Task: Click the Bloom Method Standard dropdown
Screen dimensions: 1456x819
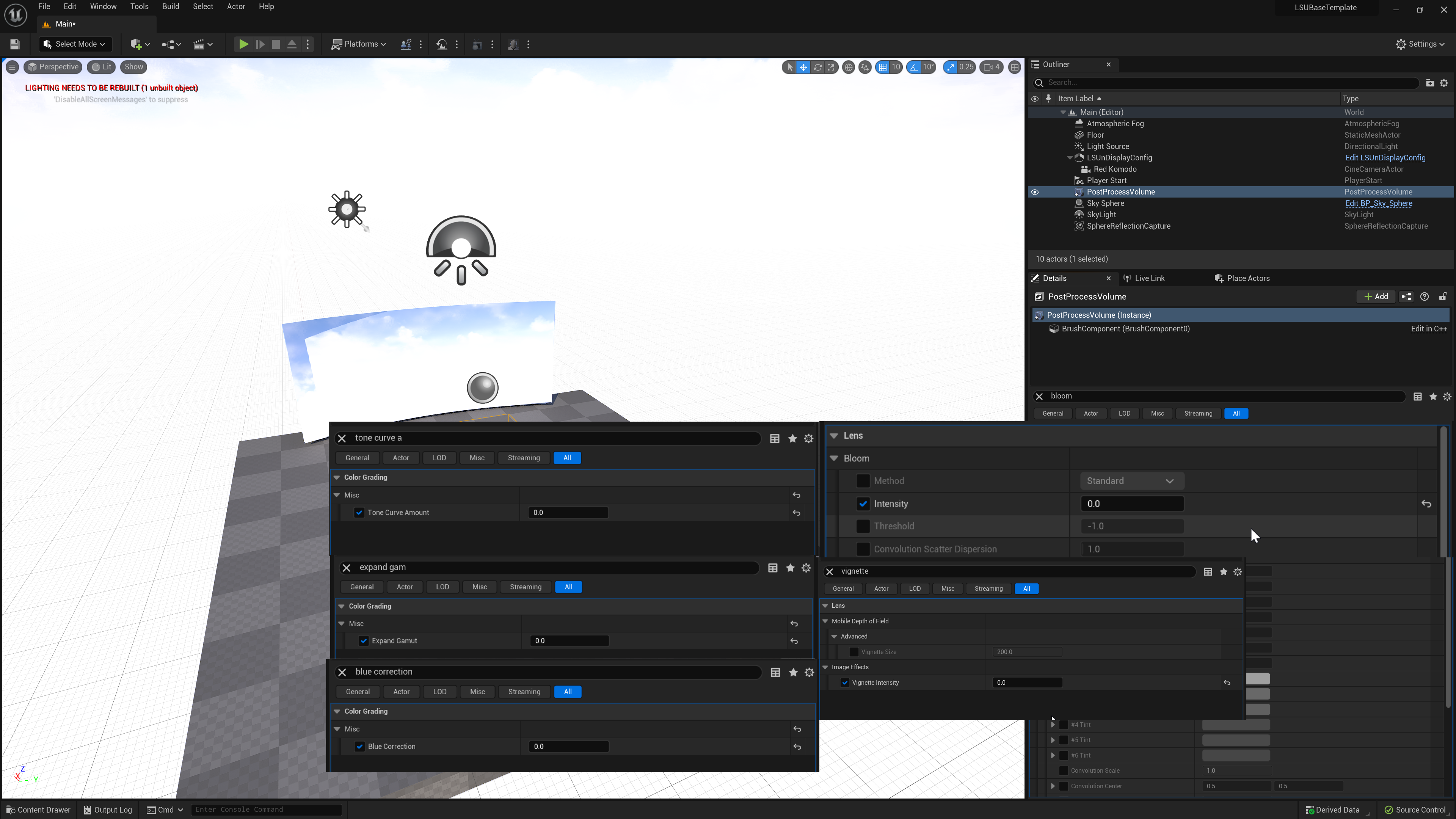Action: tap(1130, 481)
